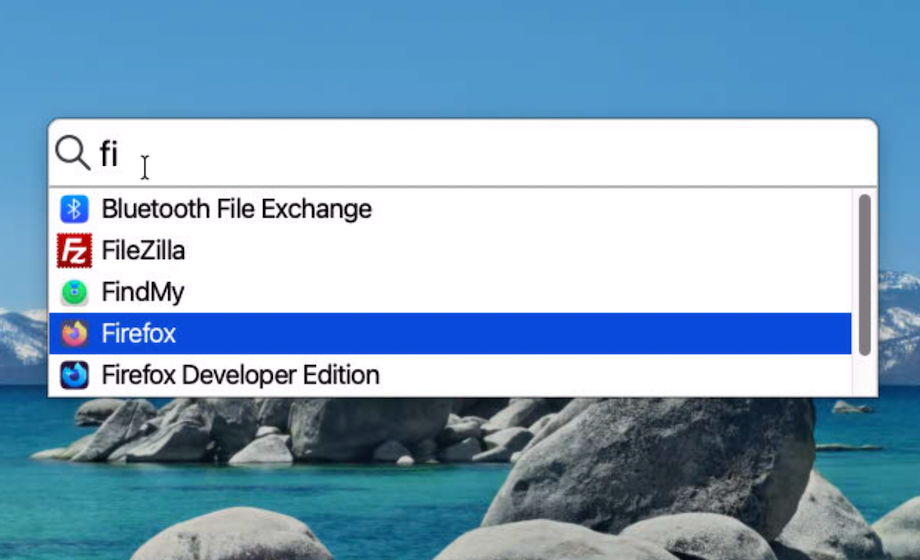Click the Firefox Developer Edition icon
Viewport: 920px width, 560px height.
(75, 375)
